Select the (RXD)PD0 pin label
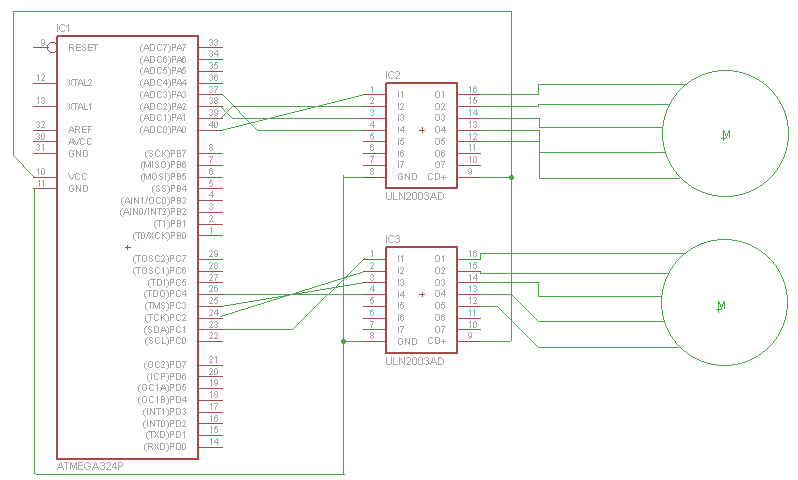798x480 pixels. (x=165, y=447)
